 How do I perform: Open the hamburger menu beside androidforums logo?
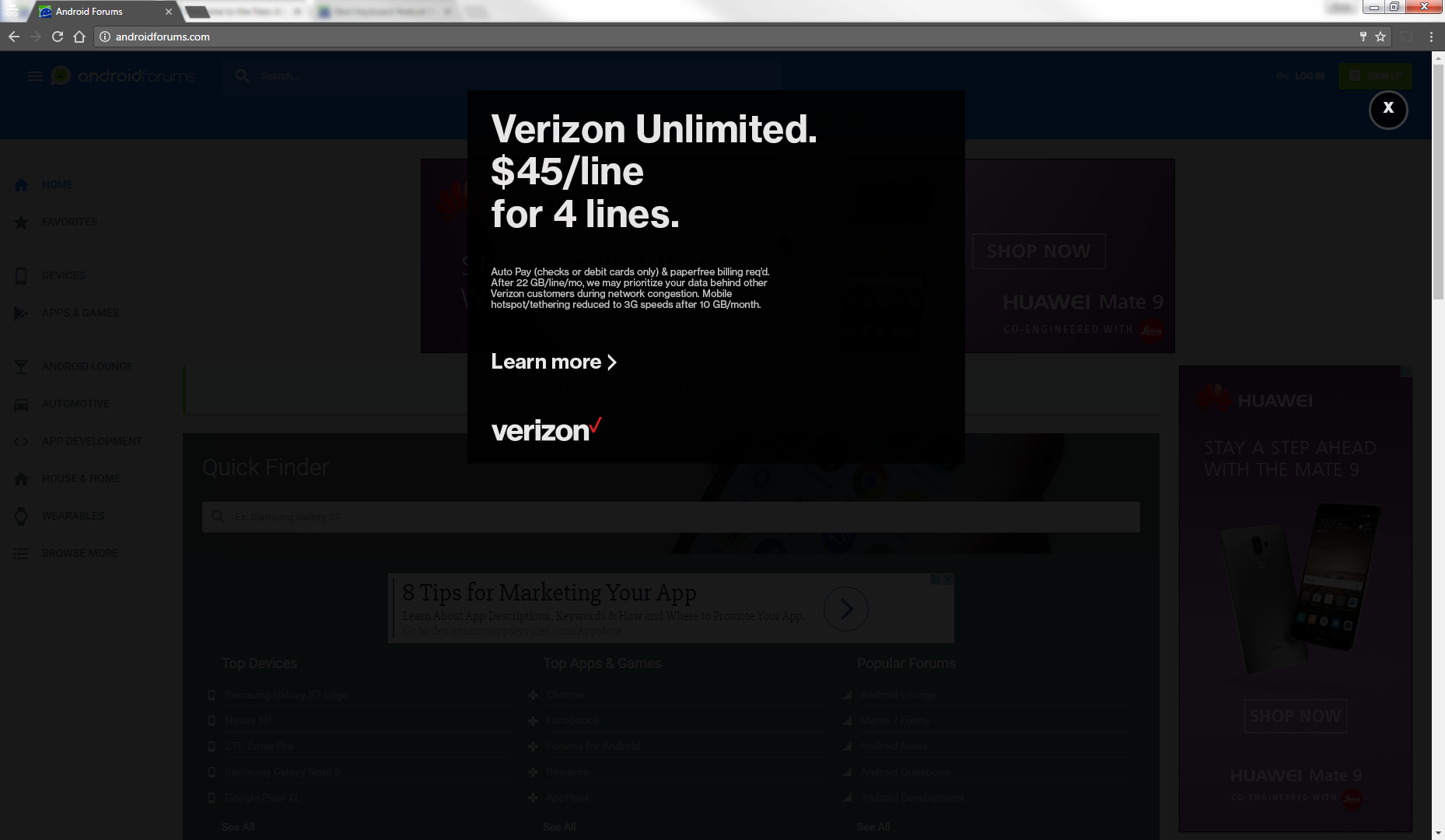click(x=34, y=75)
